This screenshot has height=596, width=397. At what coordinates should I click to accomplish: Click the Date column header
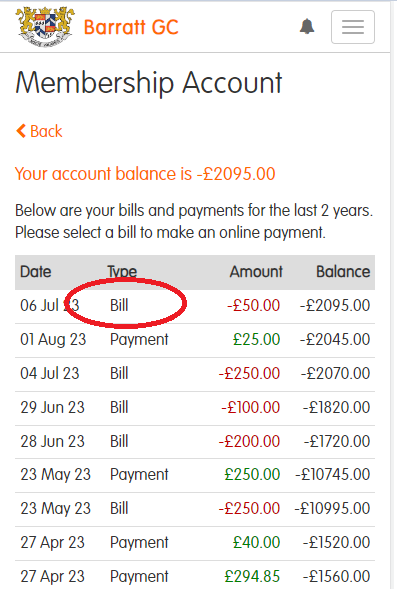(36, 272)
